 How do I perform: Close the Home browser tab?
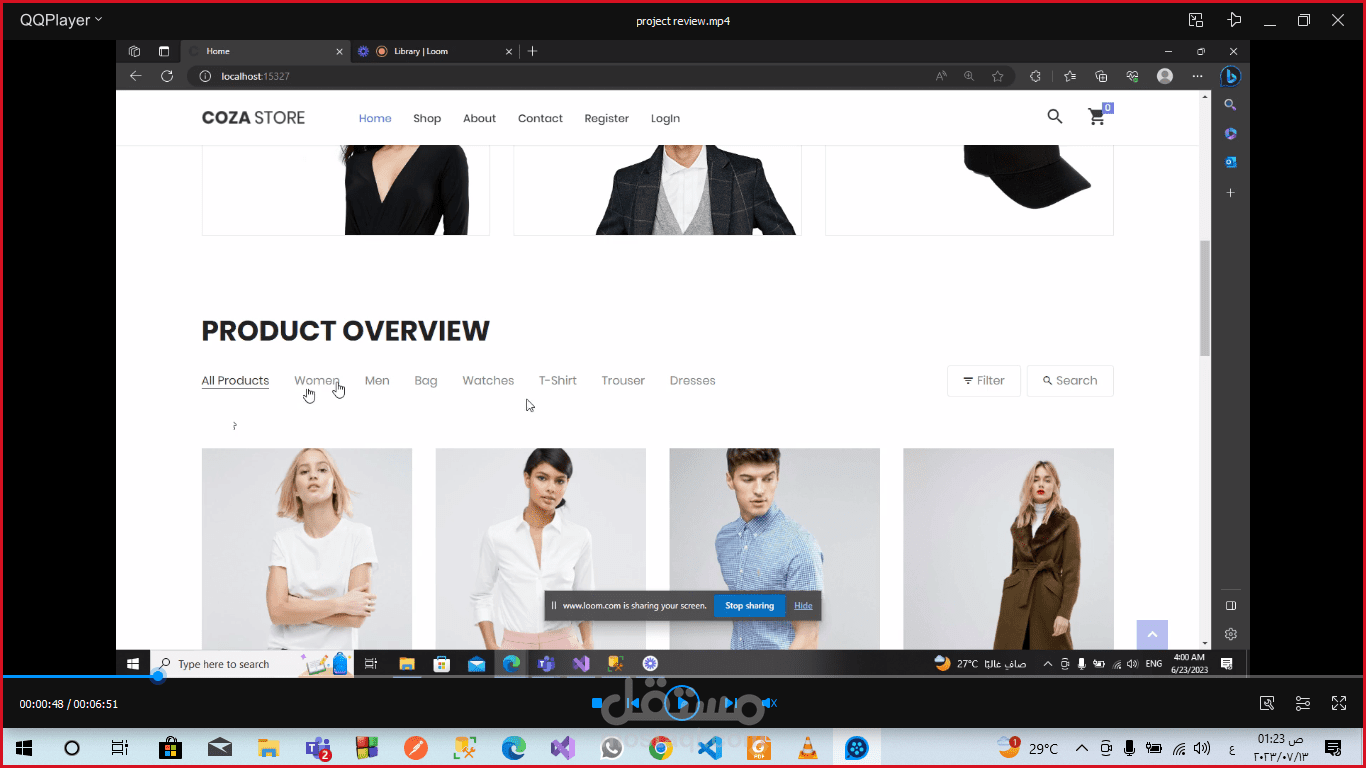(339, 51)
